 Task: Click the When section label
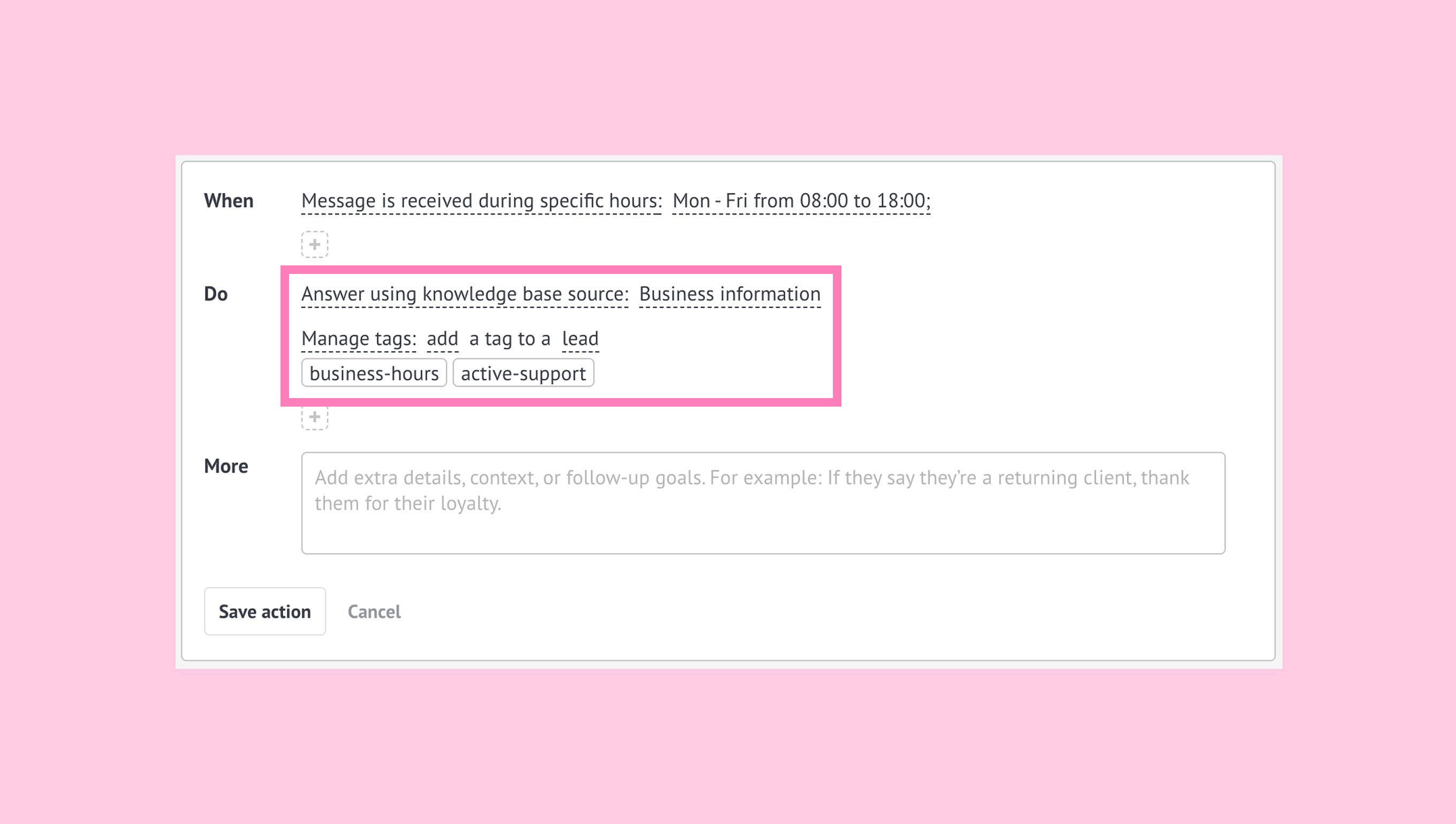click(x=228, y=201)
